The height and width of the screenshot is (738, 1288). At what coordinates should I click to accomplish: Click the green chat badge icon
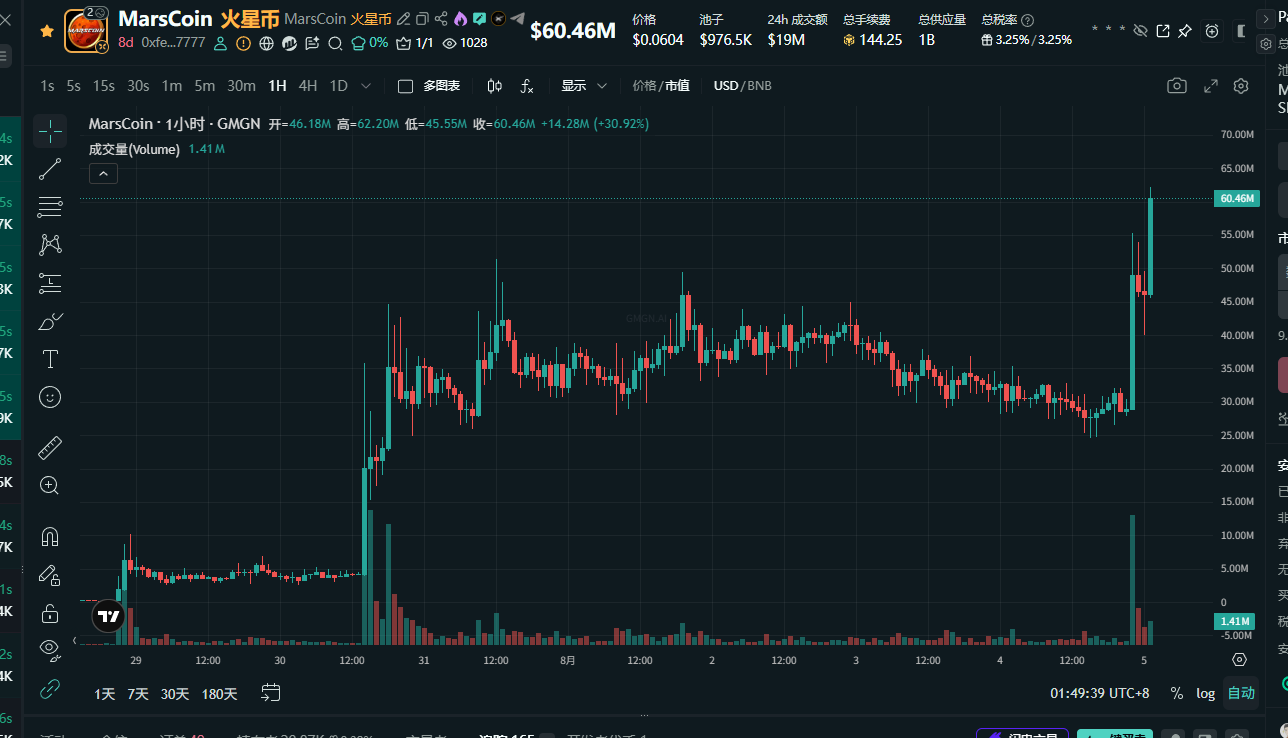pyautogui.click(x=479, y=19)
